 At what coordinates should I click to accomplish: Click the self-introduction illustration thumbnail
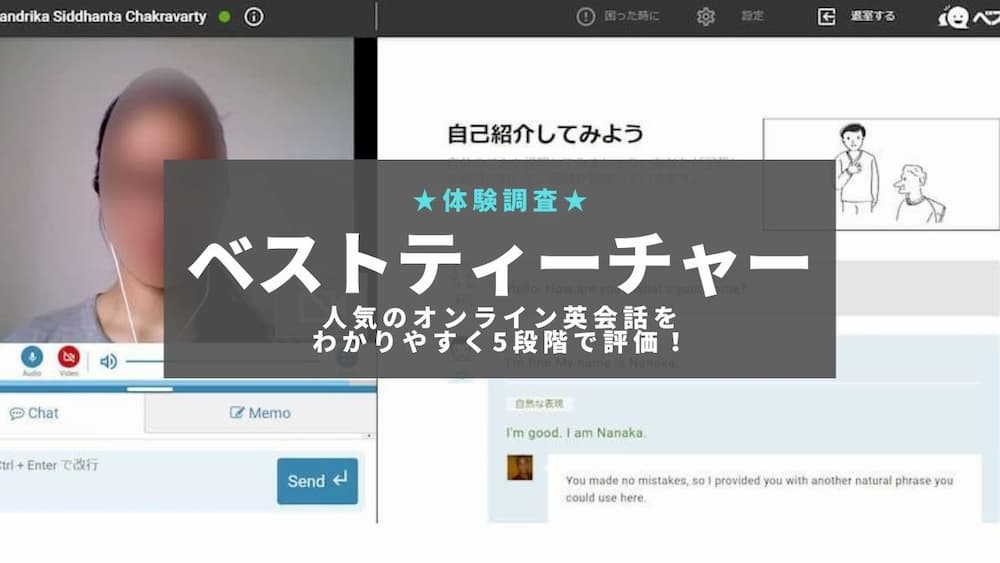[881, 173]
